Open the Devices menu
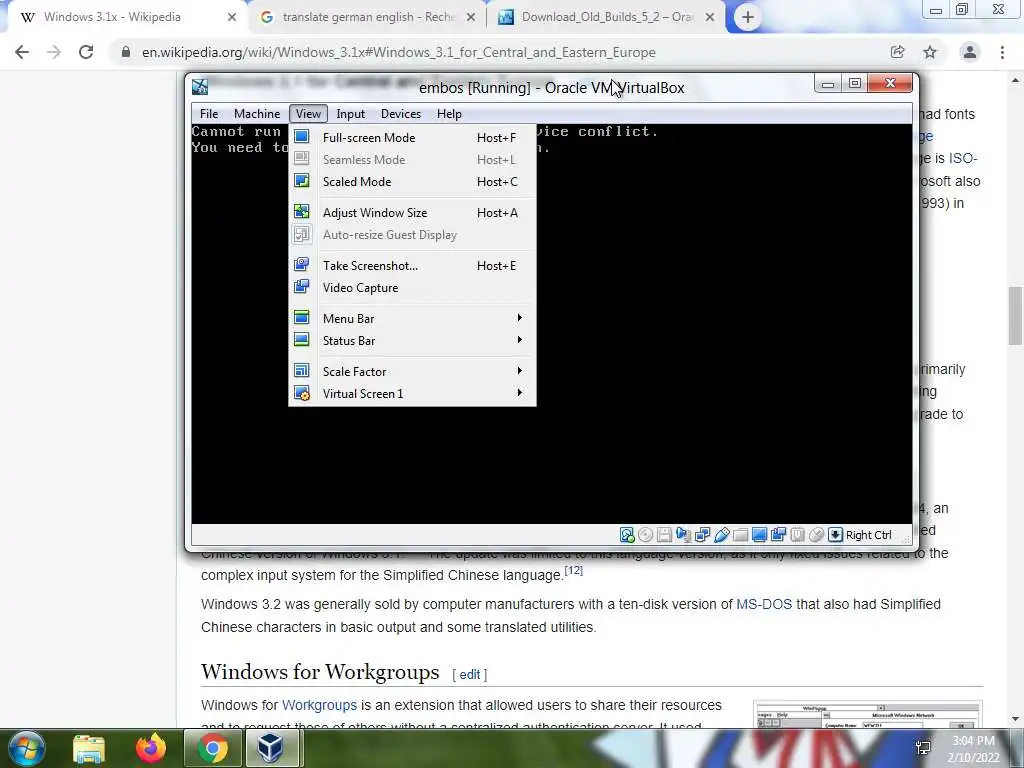The image size is (1024, 768). click(x=401, y=114)
